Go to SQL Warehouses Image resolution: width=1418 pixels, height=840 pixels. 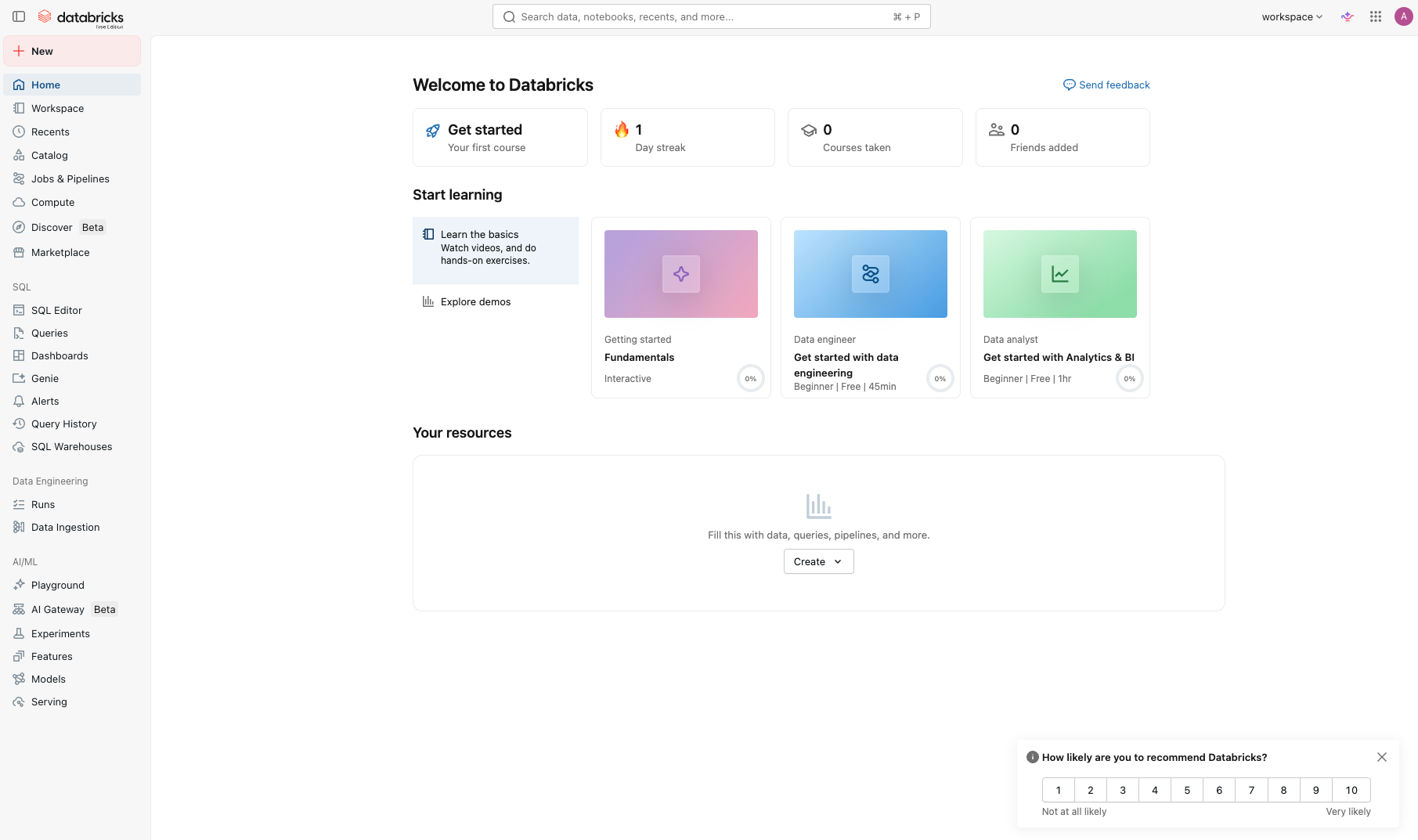(x=71, y=446)
